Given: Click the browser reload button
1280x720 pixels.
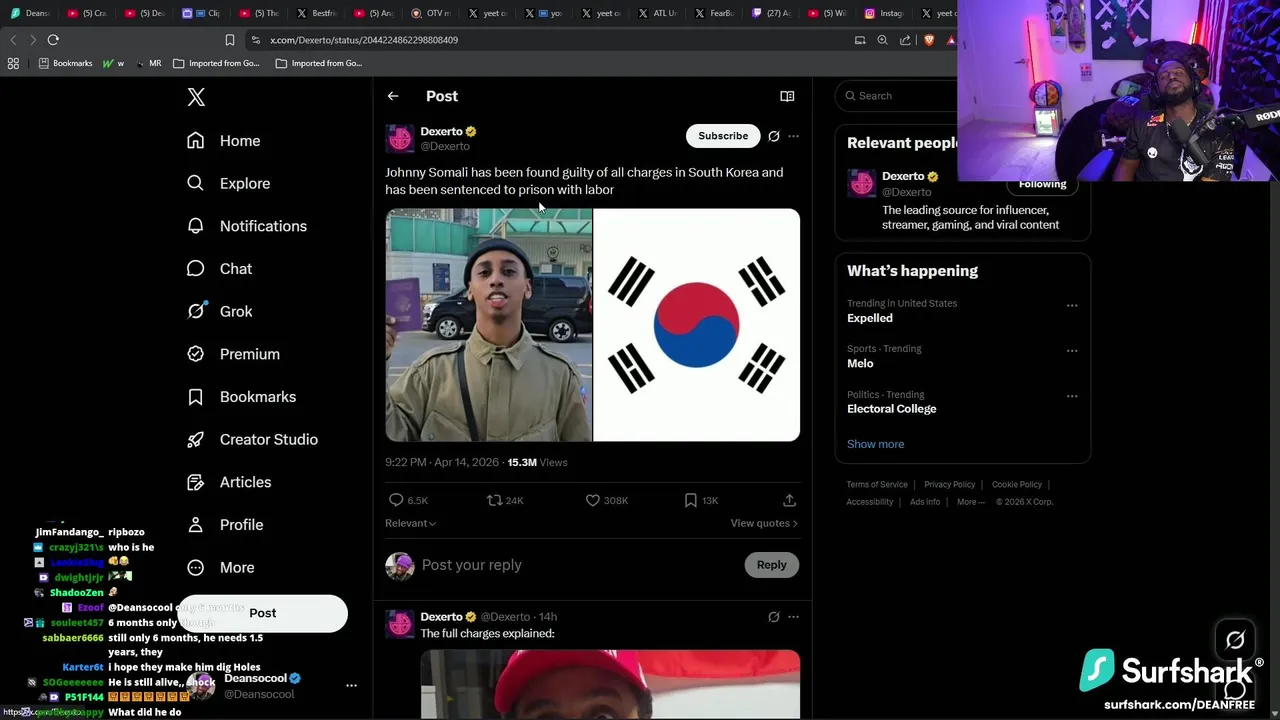Looking at the screenshot, I should tap(53, 40).
